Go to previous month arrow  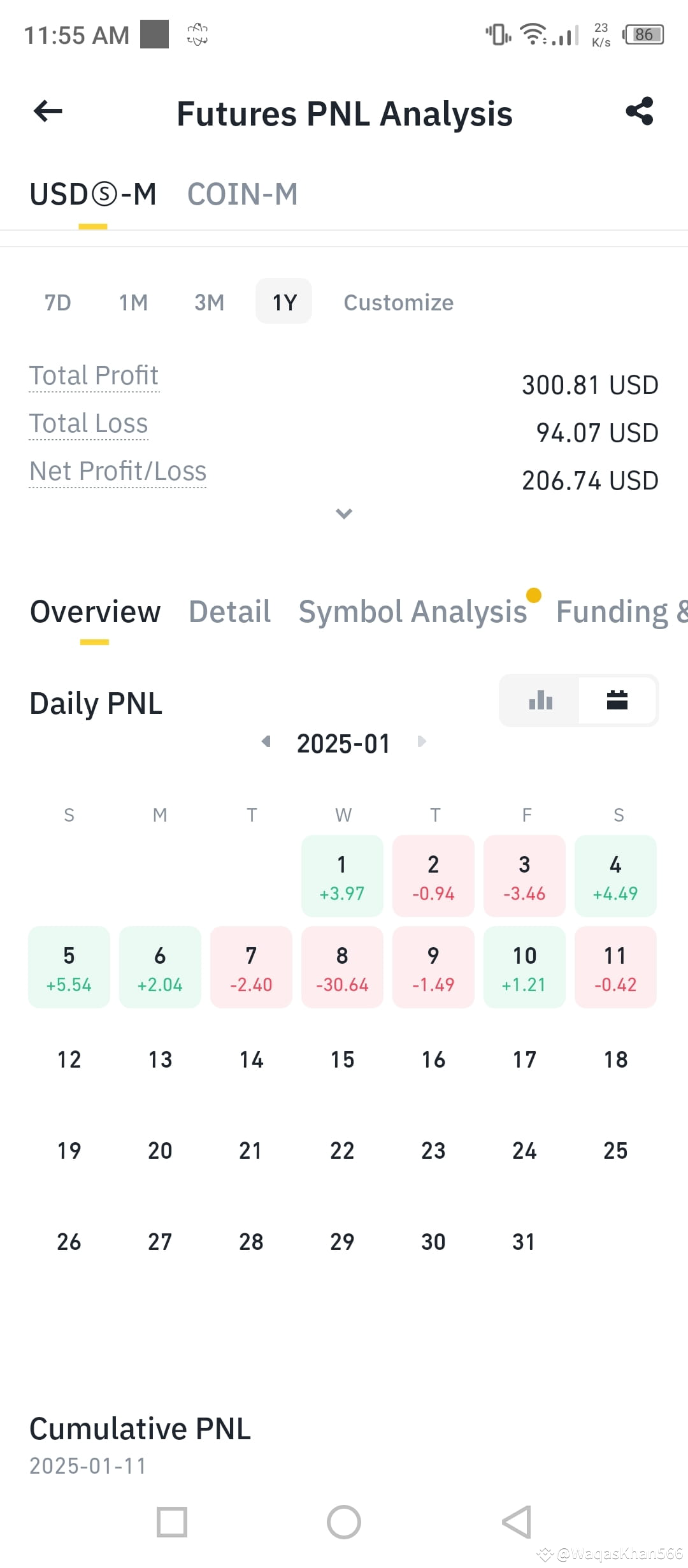point(266,741)
